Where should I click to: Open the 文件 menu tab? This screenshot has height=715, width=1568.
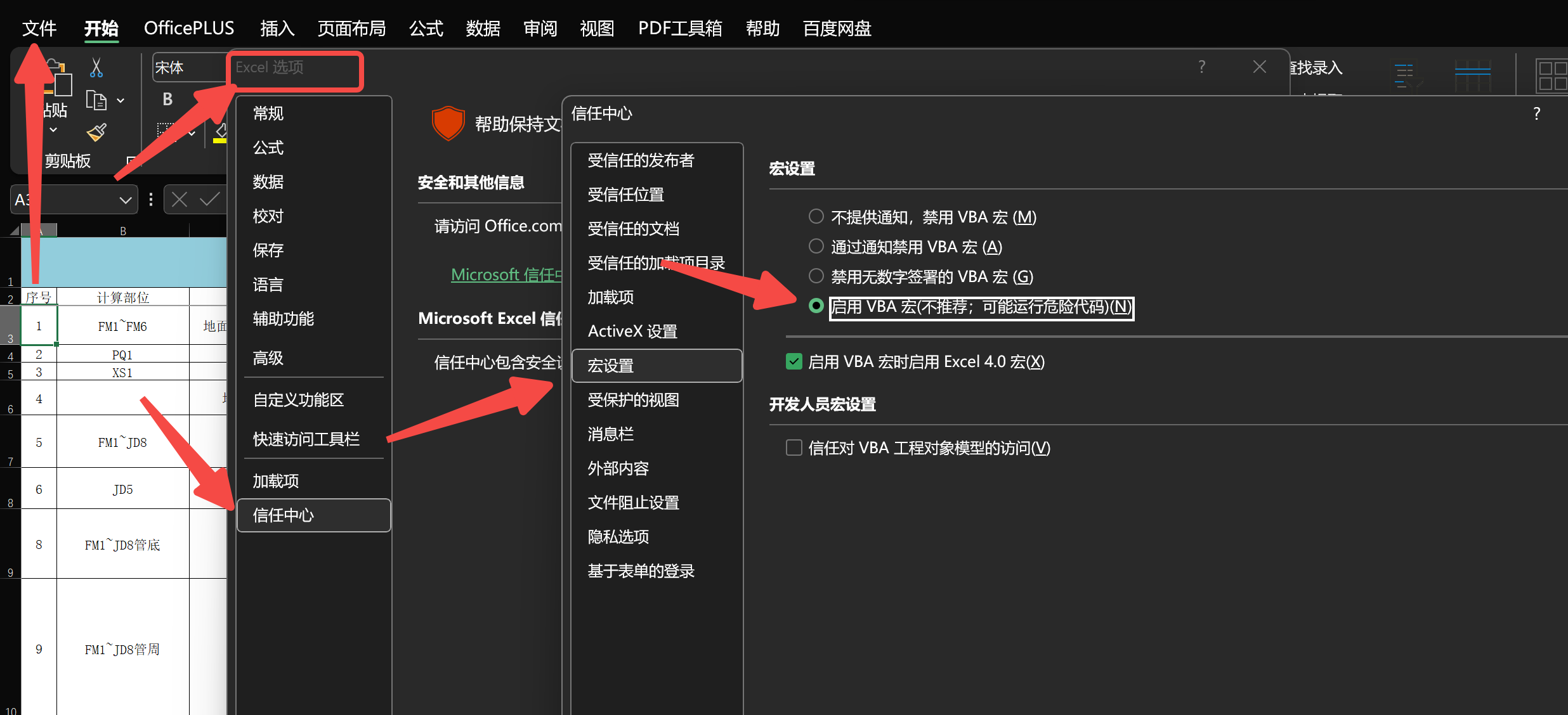pyautogui.click(x=39, y=29)
